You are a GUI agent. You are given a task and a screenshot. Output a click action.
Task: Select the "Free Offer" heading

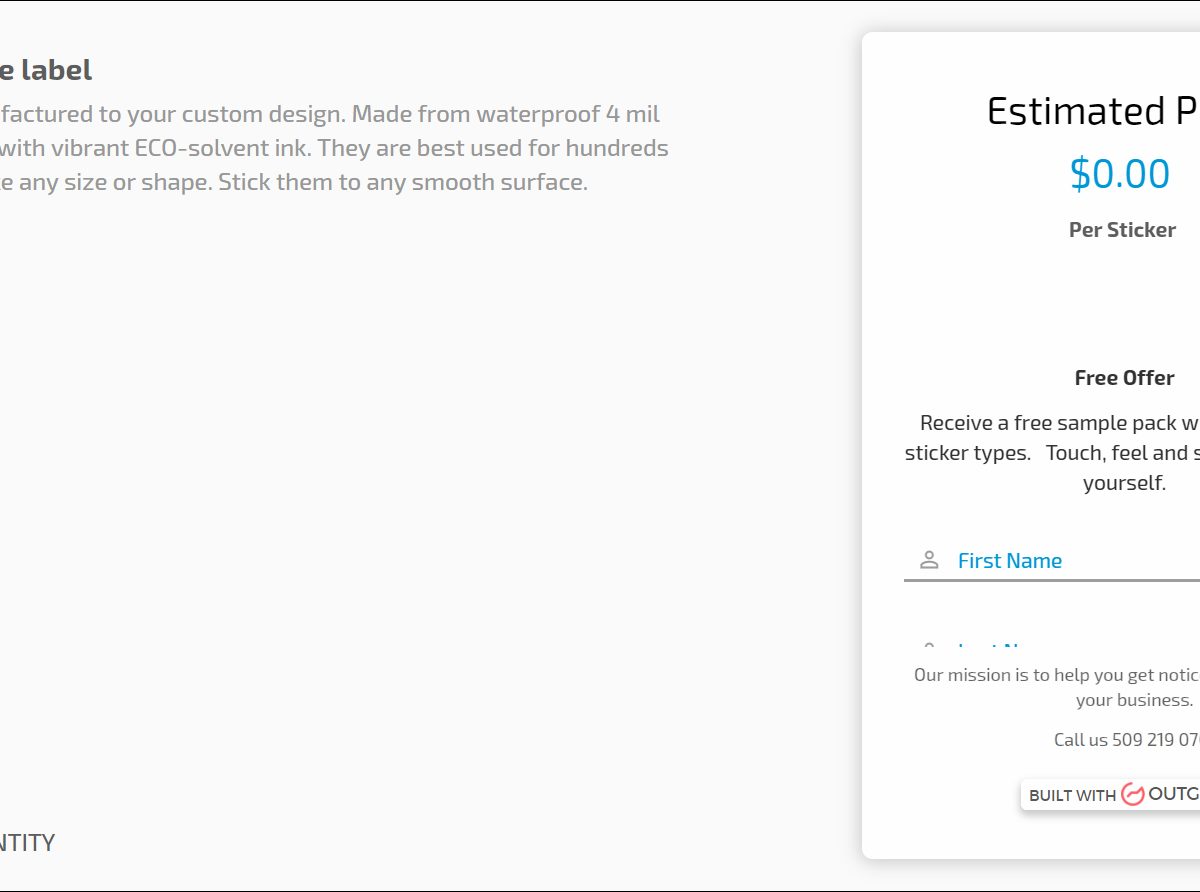tap(1124, 378)
